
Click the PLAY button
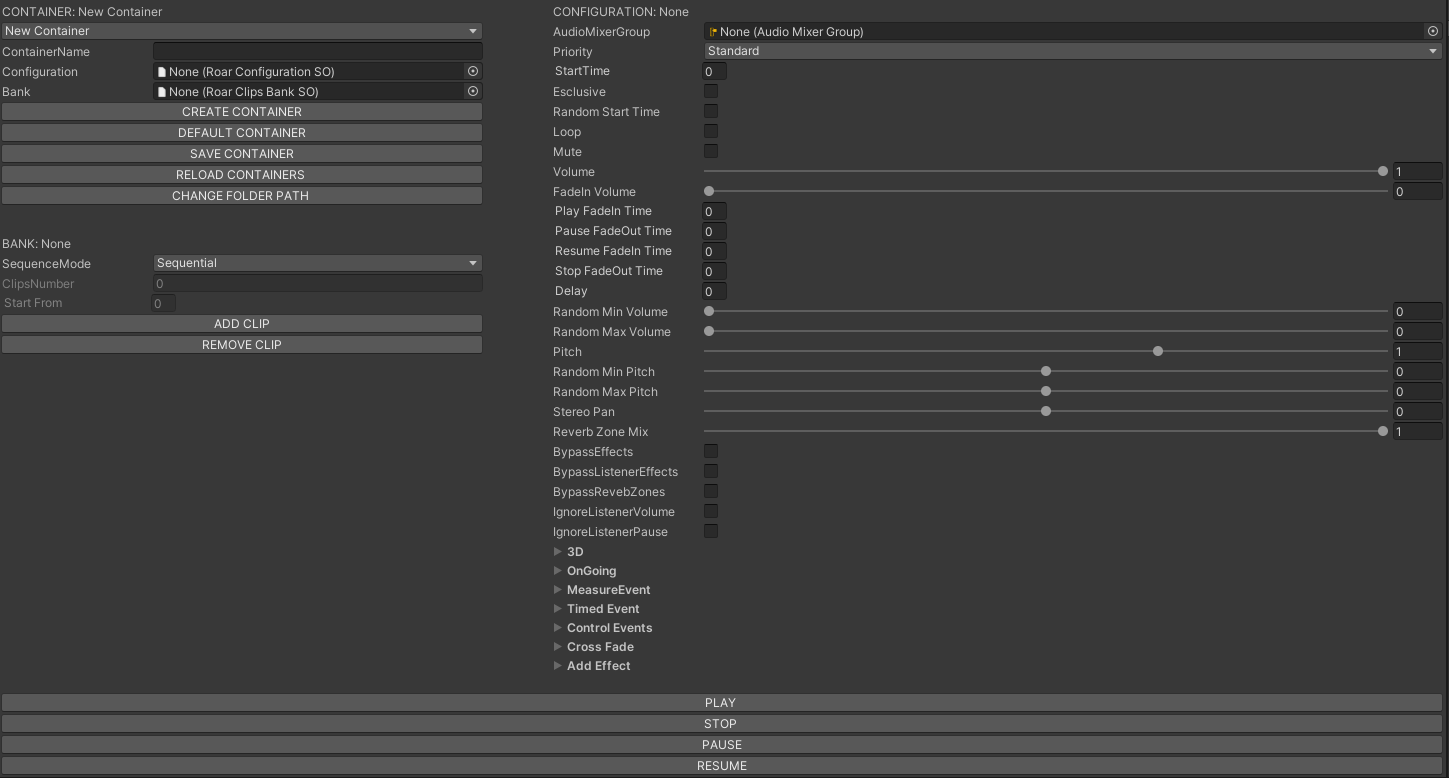[720, 702]
